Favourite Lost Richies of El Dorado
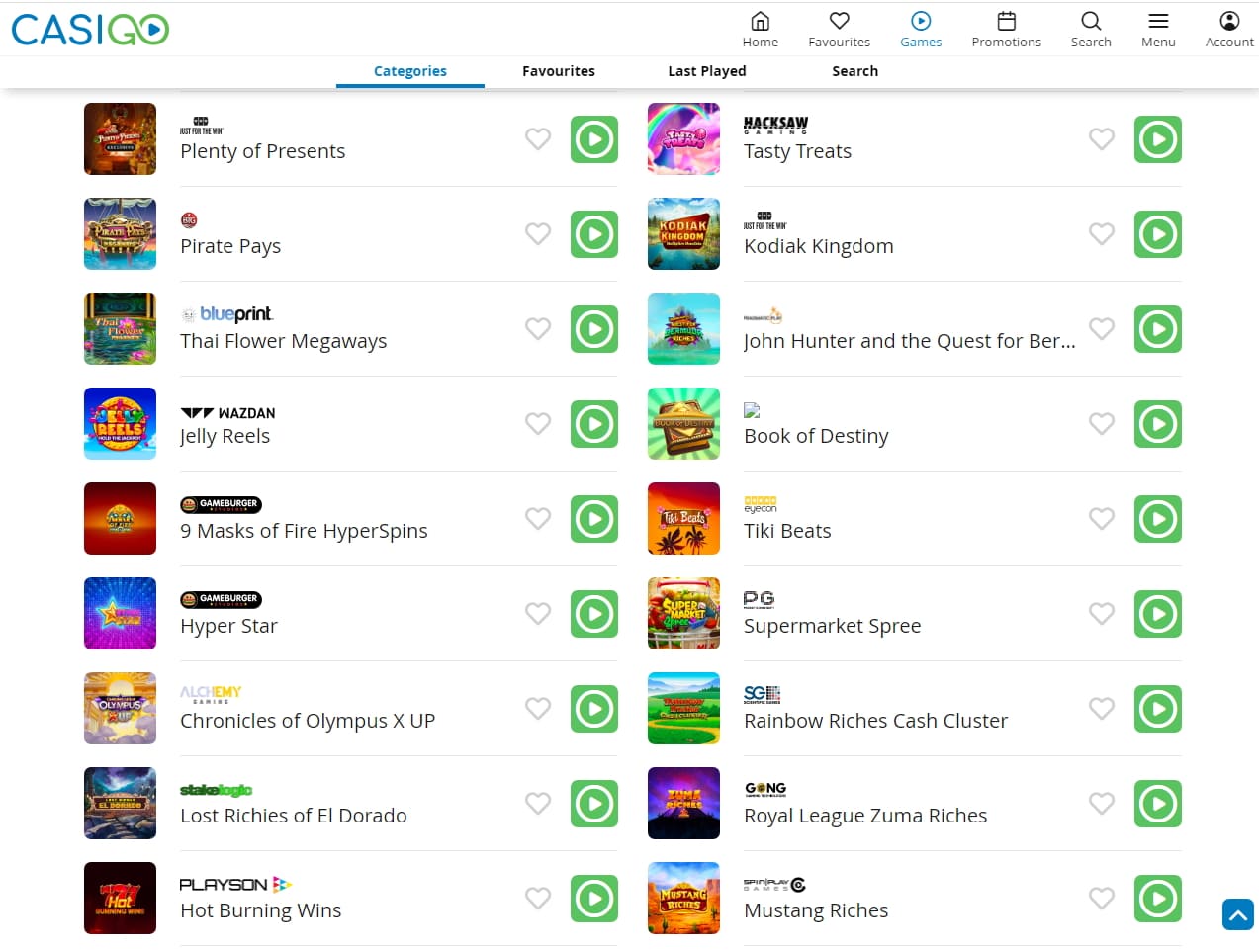1259x952 pixels. 538,804
